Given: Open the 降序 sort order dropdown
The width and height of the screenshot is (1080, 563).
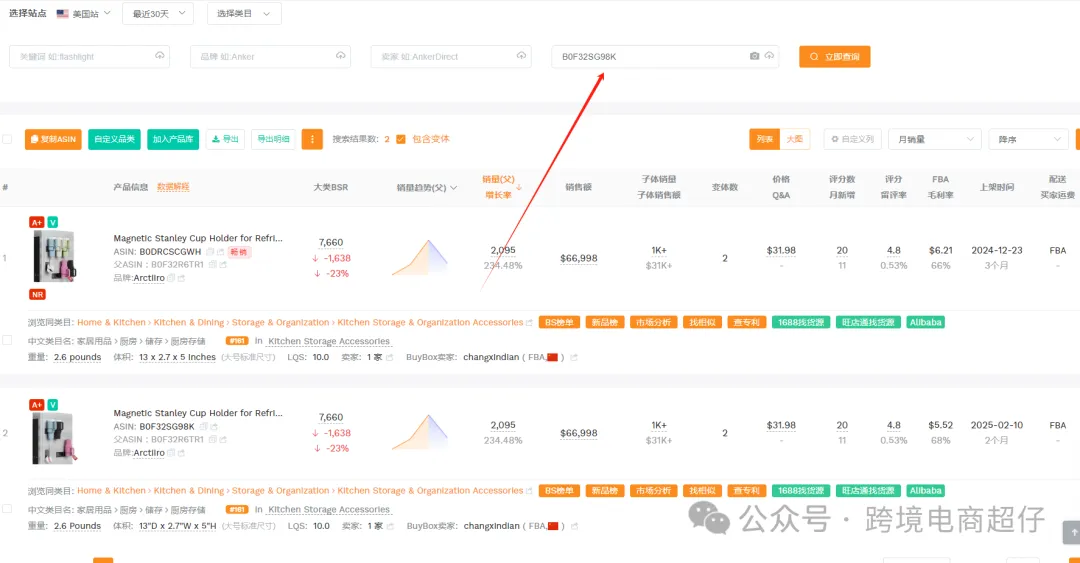Looking at the screenshot, I should [1028, 139].
